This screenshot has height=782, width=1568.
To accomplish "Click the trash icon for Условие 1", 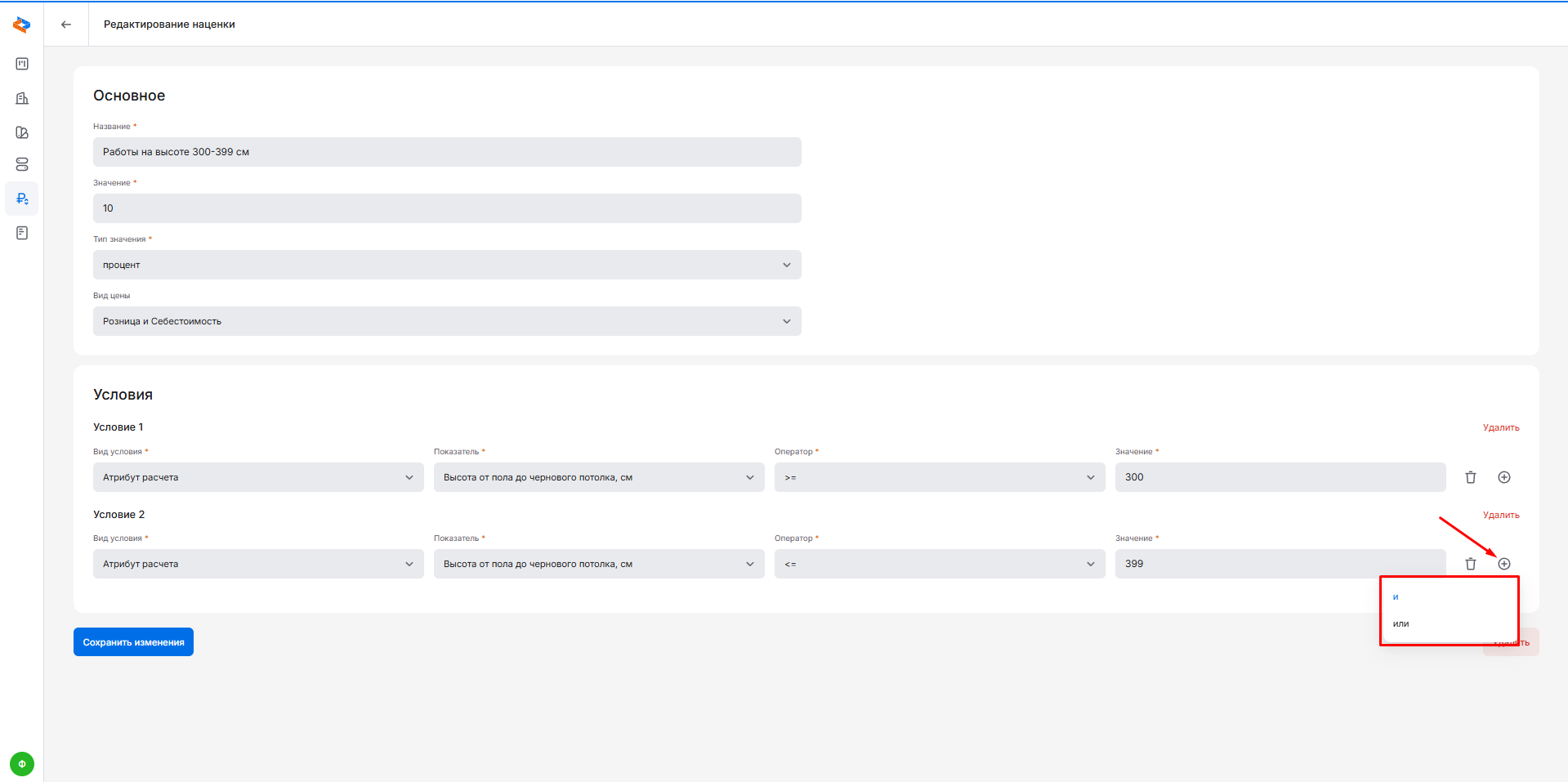I will click(x=1470, y=477).
